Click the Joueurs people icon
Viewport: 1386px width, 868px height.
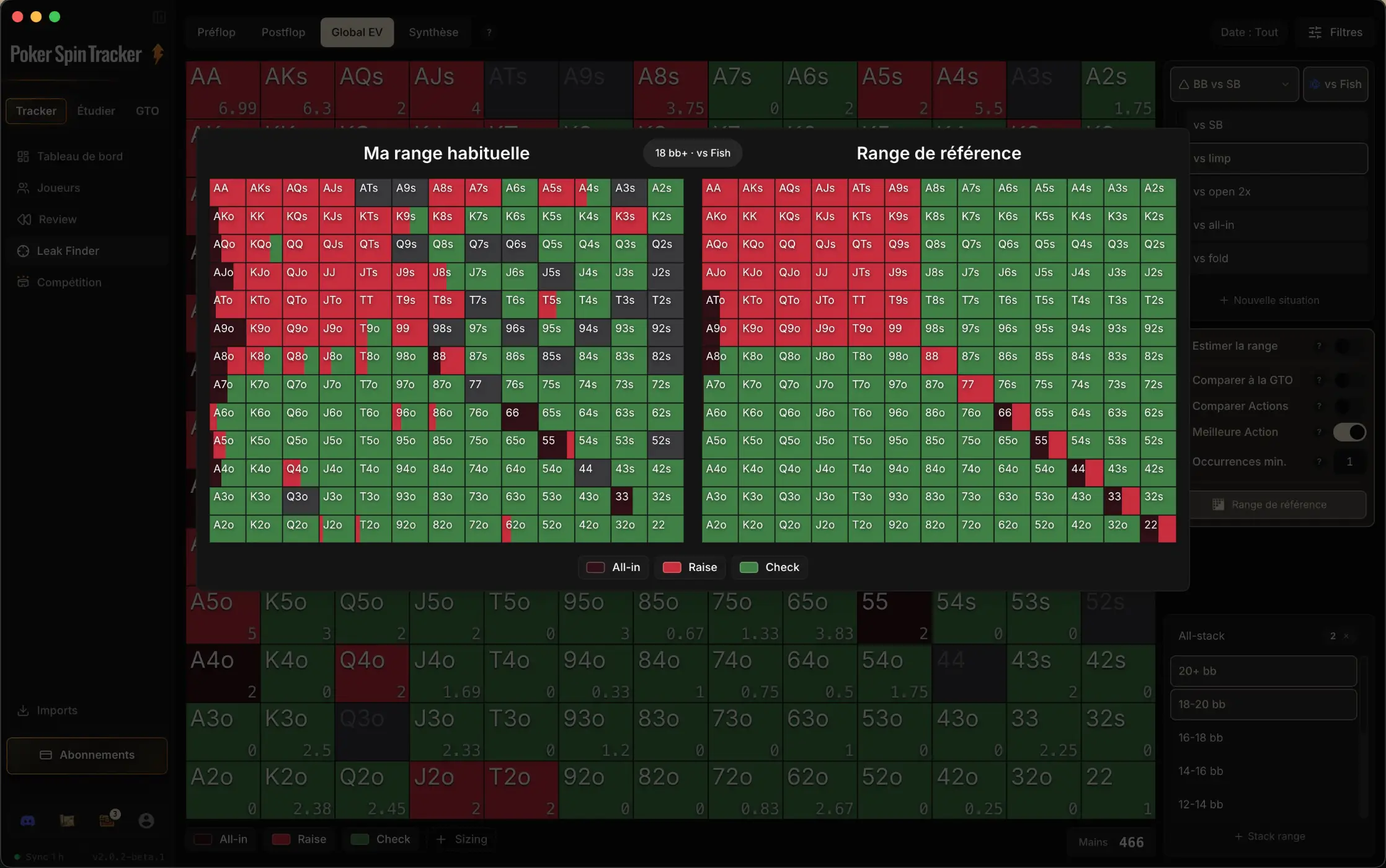click(x=23, y=188)
